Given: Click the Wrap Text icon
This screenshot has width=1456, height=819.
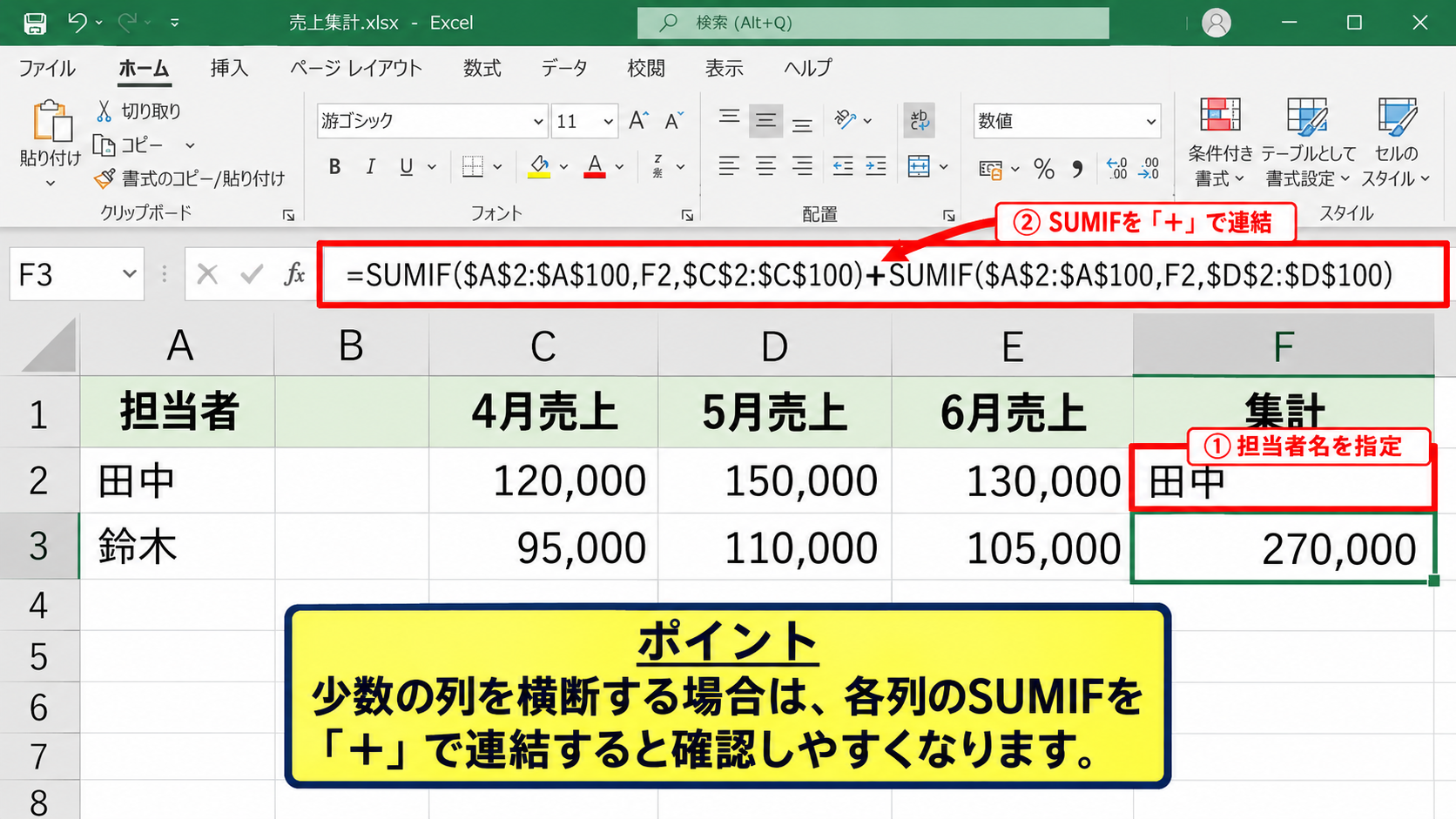Looking at the screenshot, I should coord(920,120).
